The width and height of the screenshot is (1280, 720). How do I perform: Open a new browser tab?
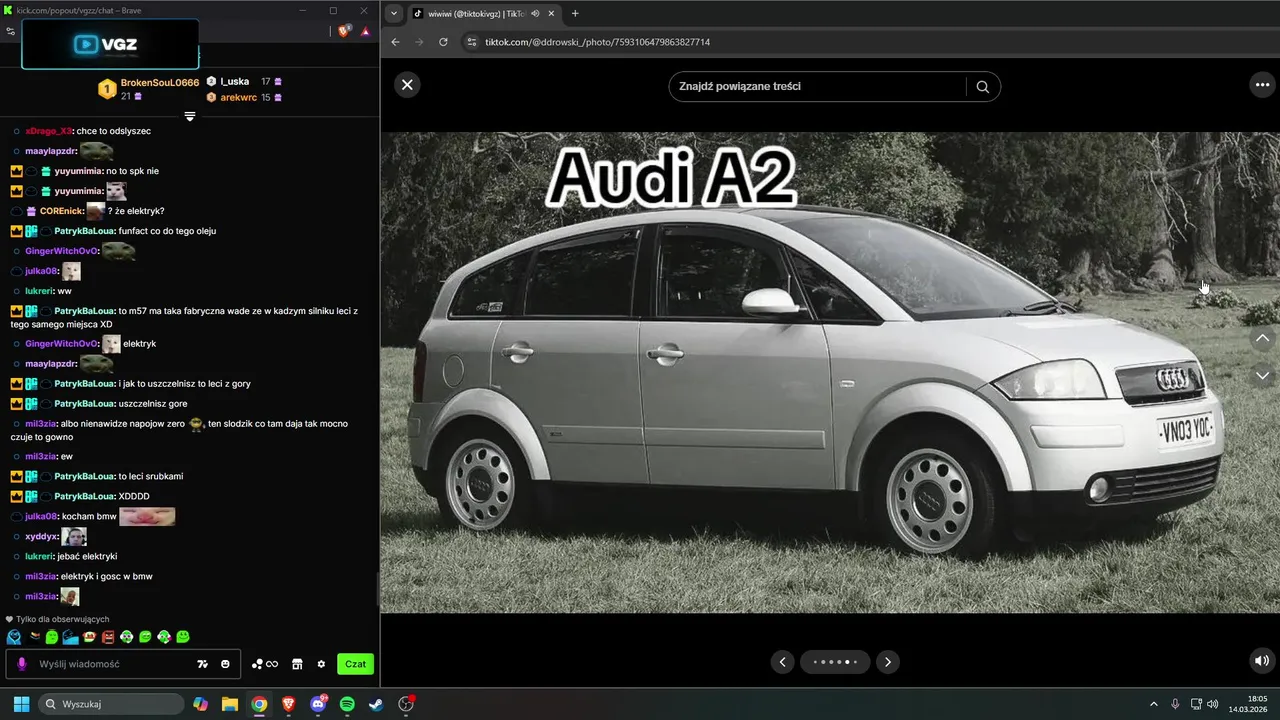pyautogui.click(x=575, y=13)
